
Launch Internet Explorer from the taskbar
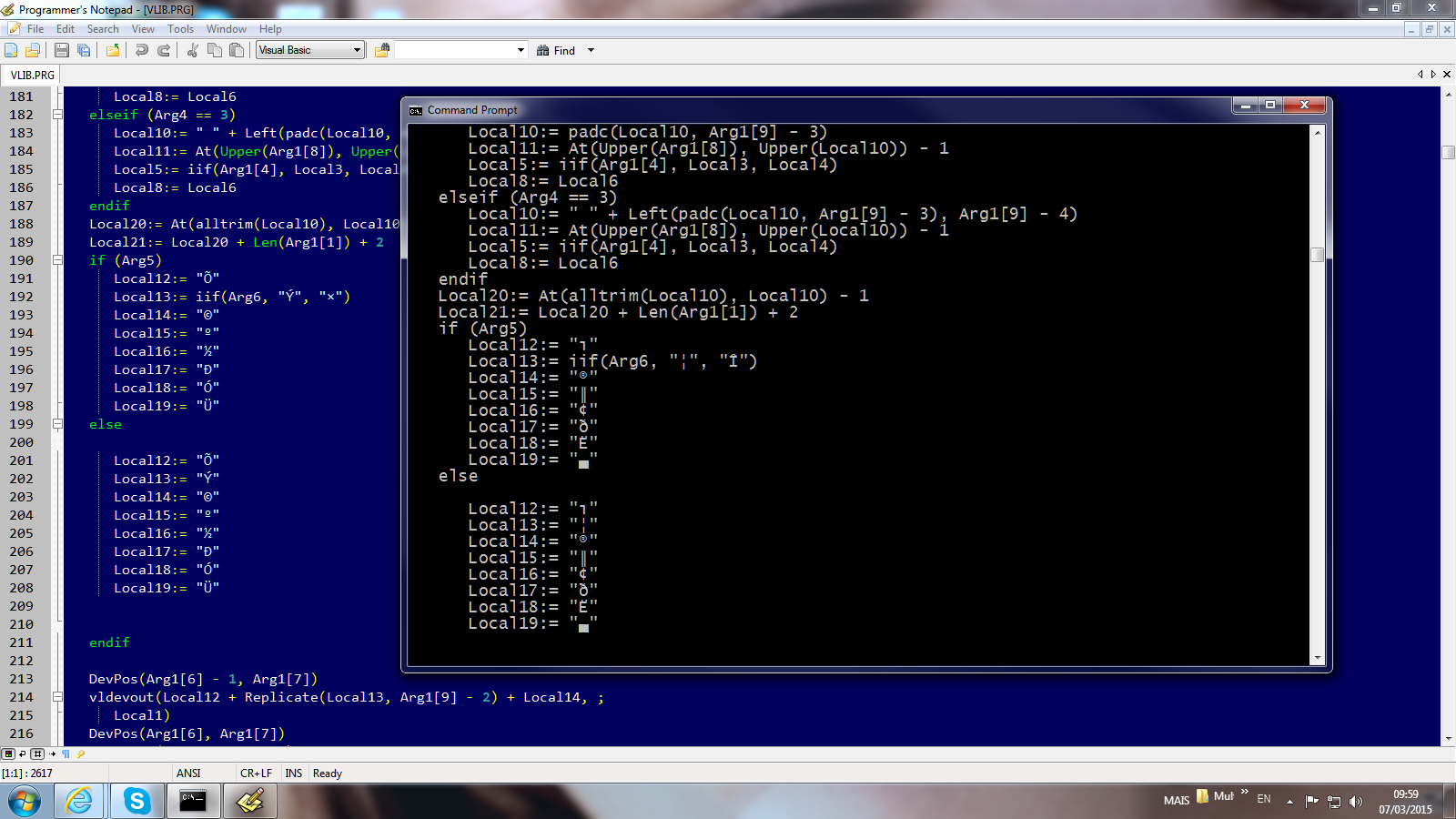[80, 801]
